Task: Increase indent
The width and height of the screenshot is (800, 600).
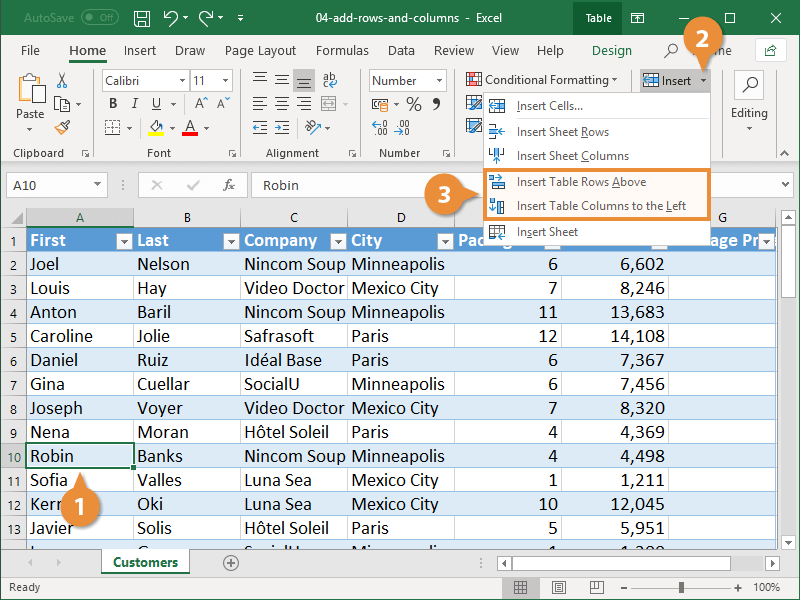Action: point(282,128)
